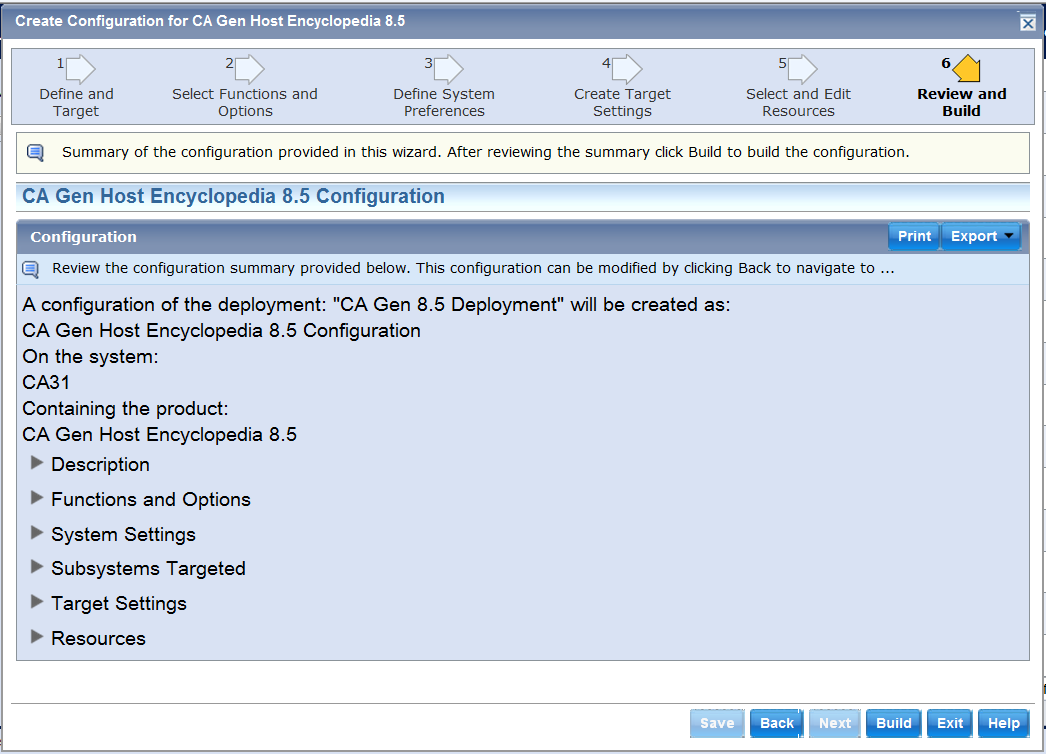
Task: Exit the configuration wizard
Action: click(950, 723)
